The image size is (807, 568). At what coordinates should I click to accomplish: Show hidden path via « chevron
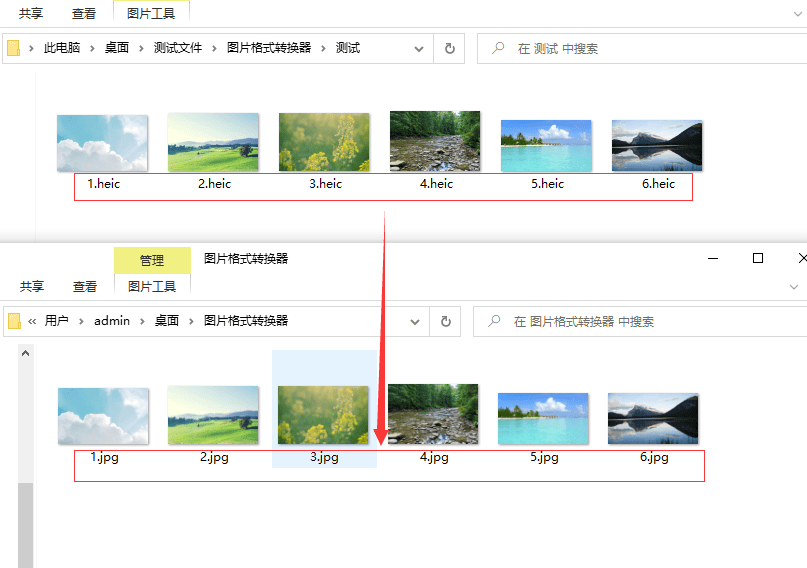tap(32, 322)
